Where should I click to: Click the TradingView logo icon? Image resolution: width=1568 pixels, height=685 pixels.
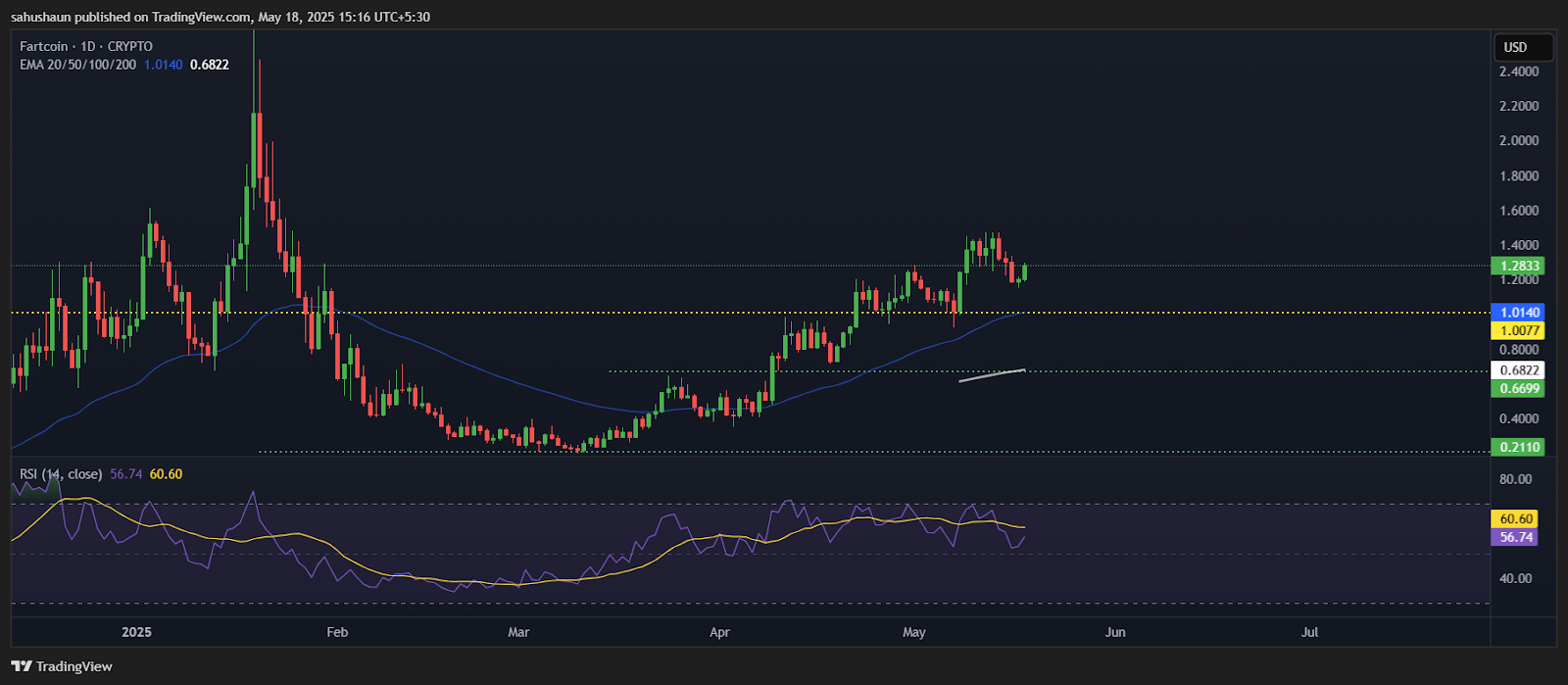[x=22, y=666]
